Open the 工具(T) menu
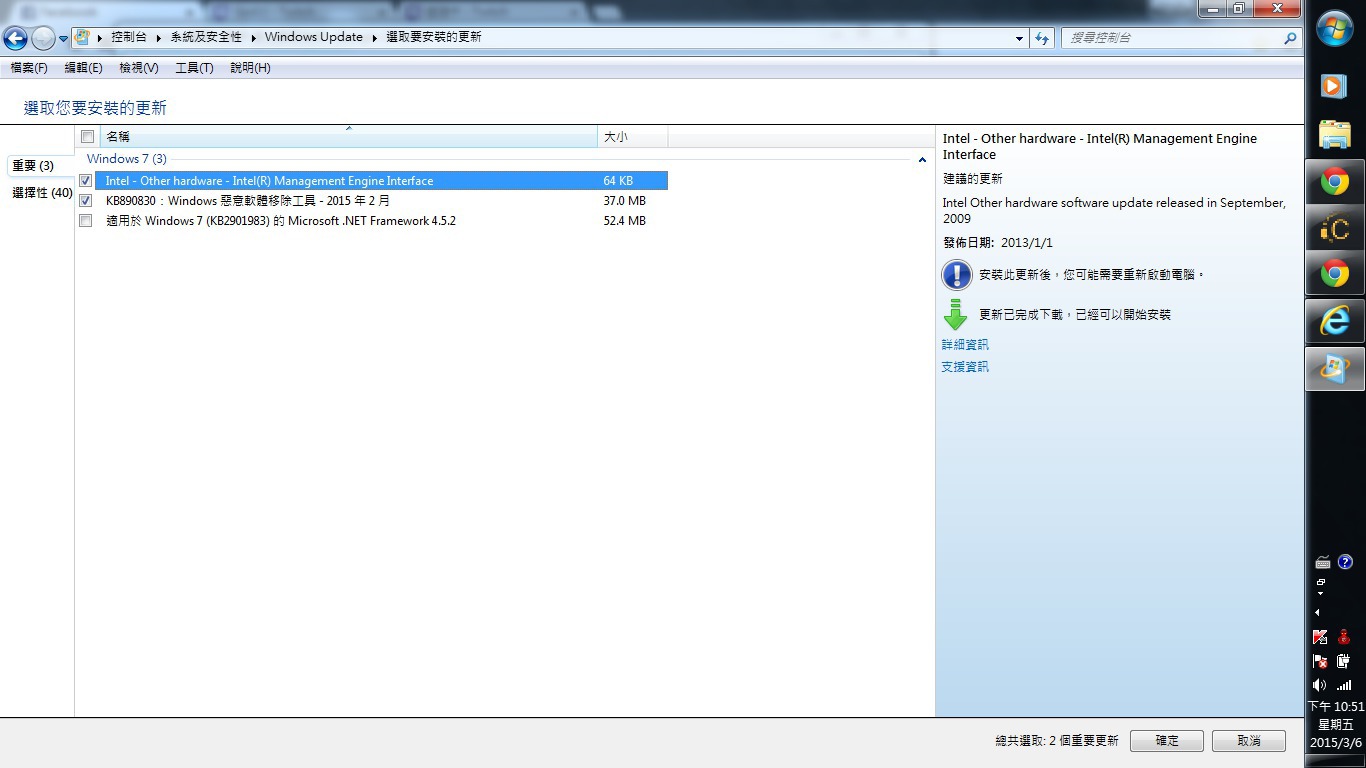The image size is (1366, 768). tap(194, 68)
